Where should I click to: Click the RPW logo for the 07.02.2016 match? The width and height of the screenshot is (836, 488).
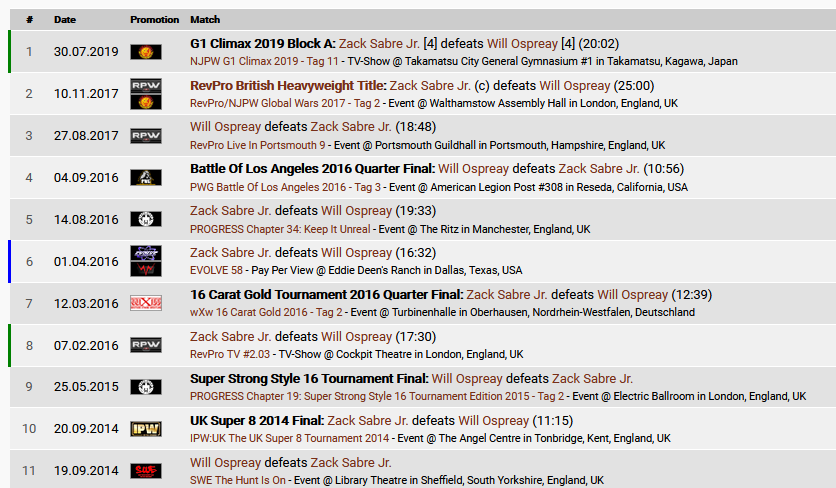[145, 345]
